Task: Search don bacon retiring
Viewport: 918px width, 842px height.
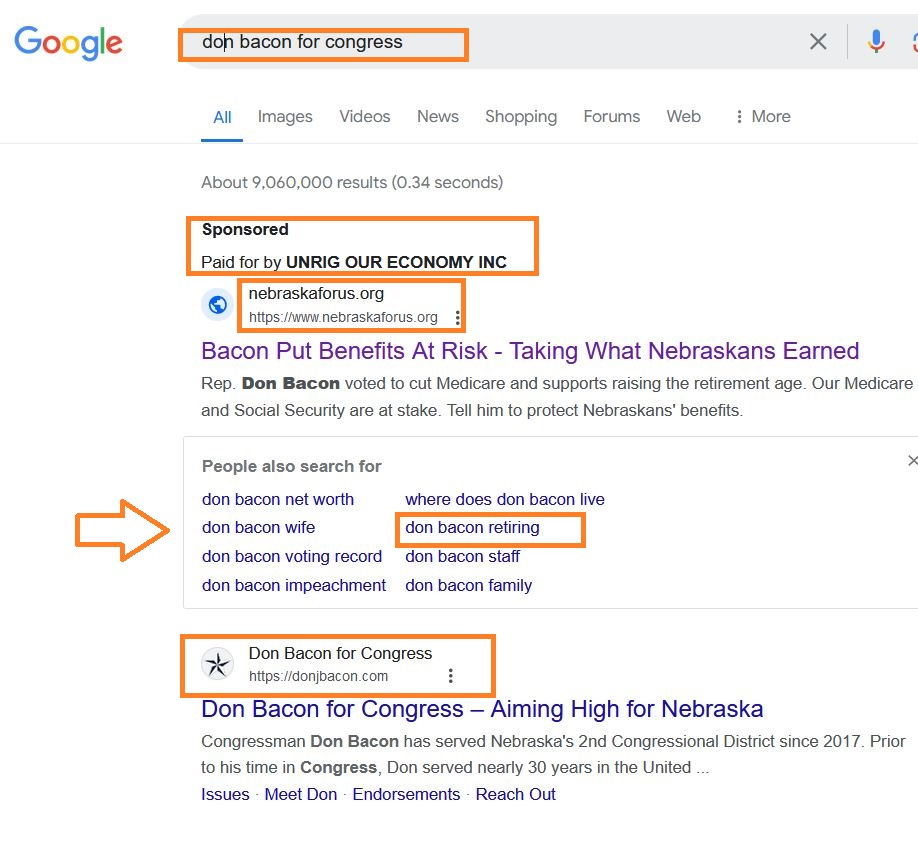Action: point(472,528)
